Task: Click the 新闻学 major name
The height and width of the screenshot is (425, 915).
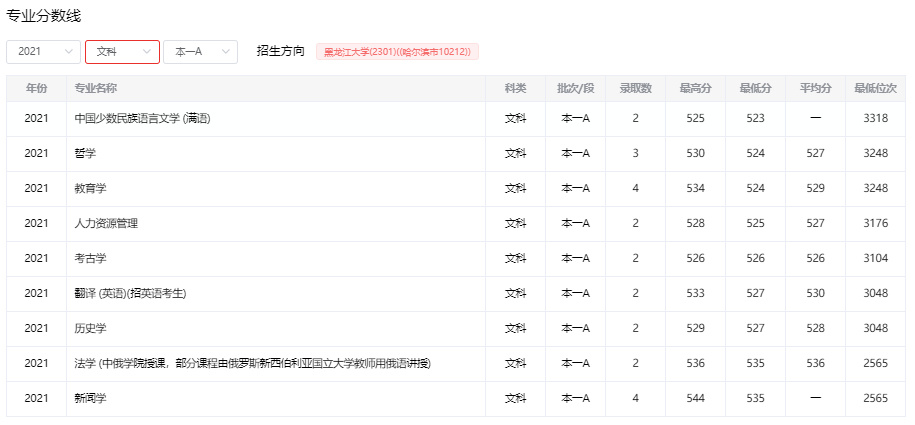Action: 91,399
